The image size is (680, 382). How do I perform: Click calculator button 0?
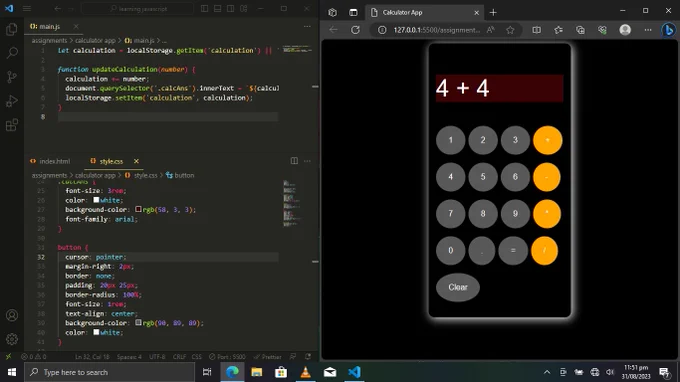[x=451, y=251]
